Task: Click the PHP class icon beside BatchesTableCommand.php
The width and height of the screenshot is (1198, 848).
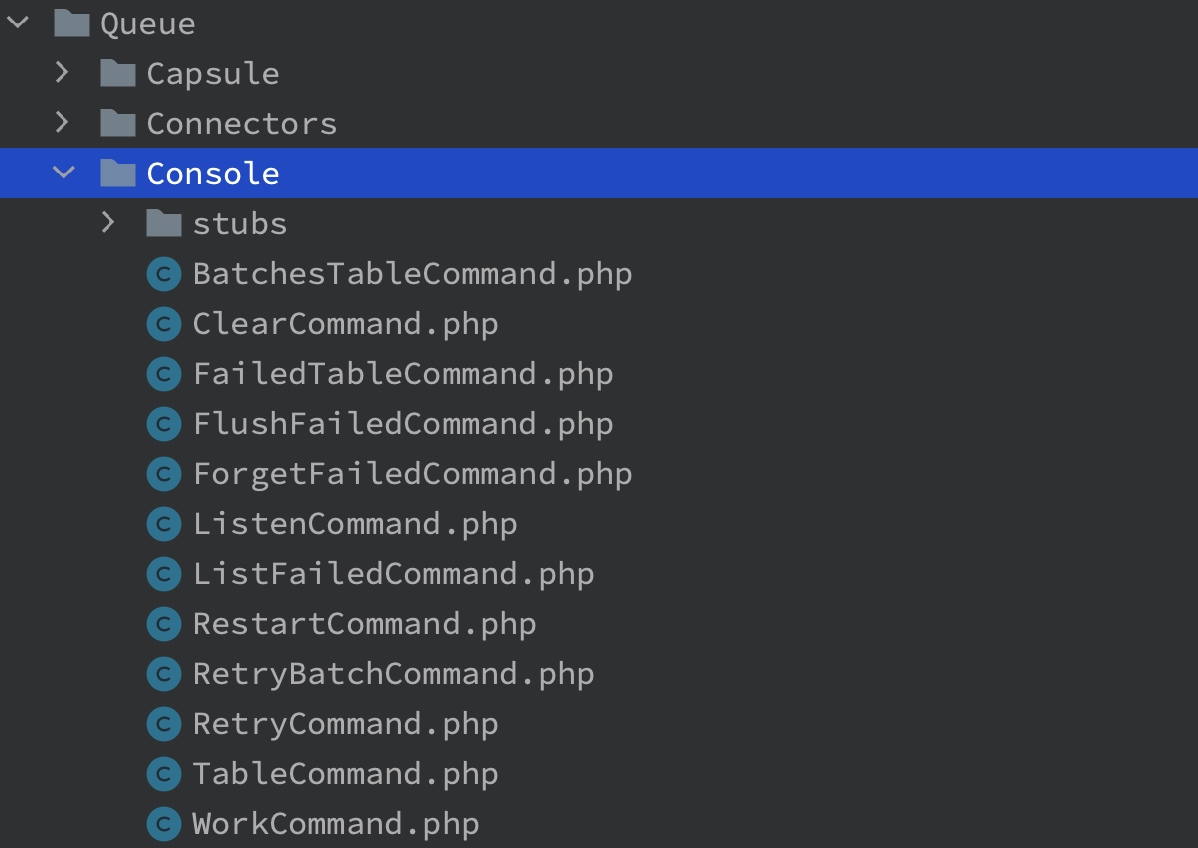Action: coord(164,274)
